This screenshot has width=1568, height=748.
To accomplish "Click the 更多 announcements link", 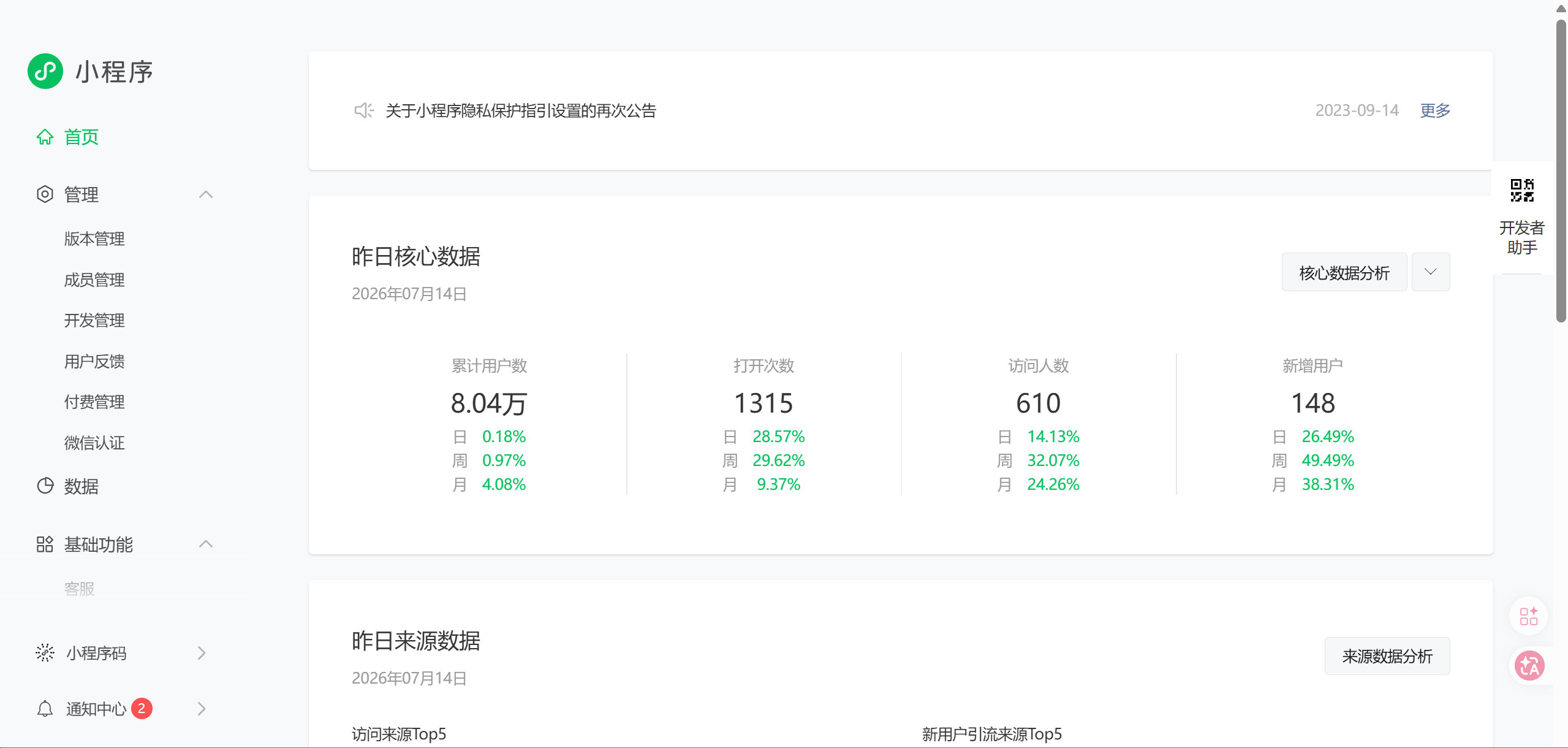I will point(1435,110).
